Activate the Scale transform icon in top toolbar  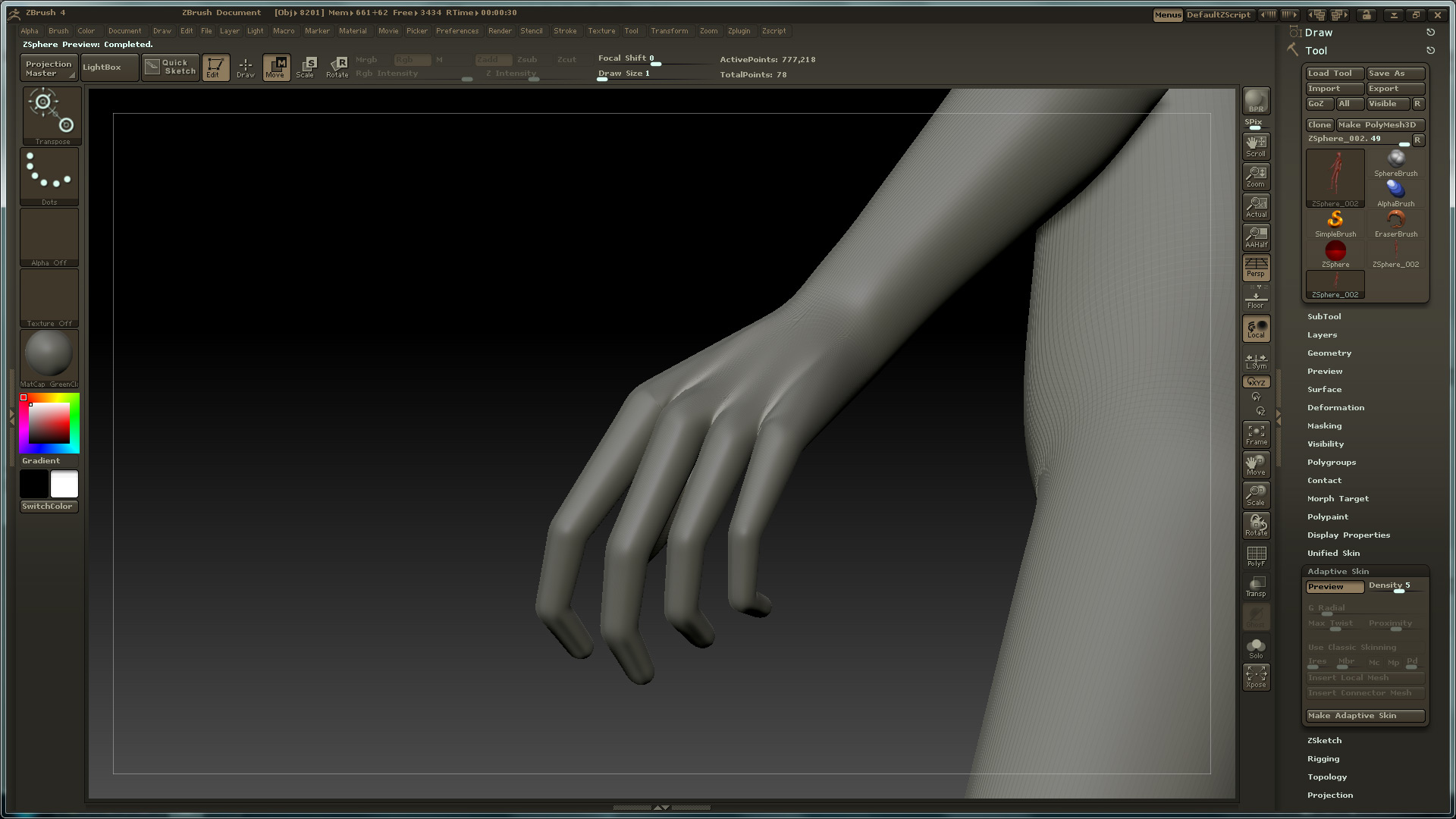pyautogui.click(x=306, y=67)
